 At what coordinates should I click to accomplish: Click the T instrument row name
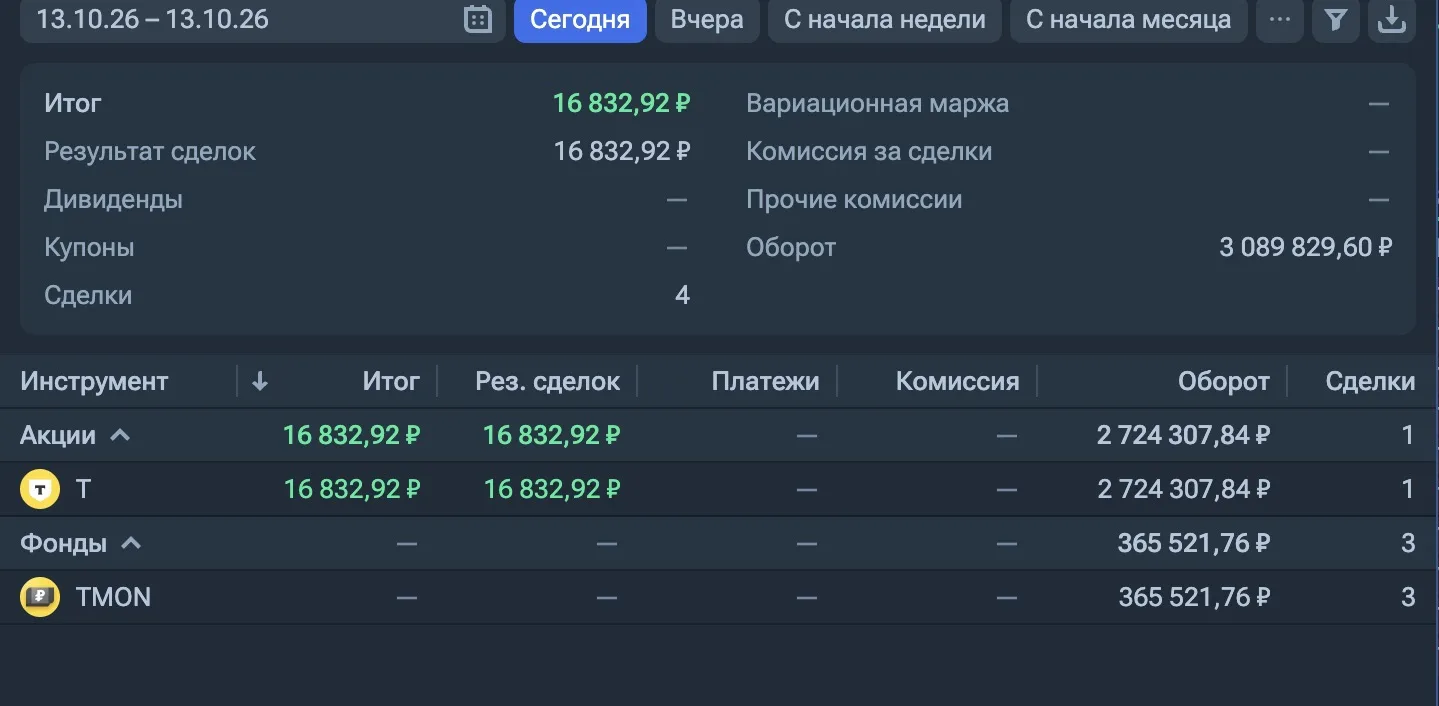pyautogui.click(x=83, y=489)
